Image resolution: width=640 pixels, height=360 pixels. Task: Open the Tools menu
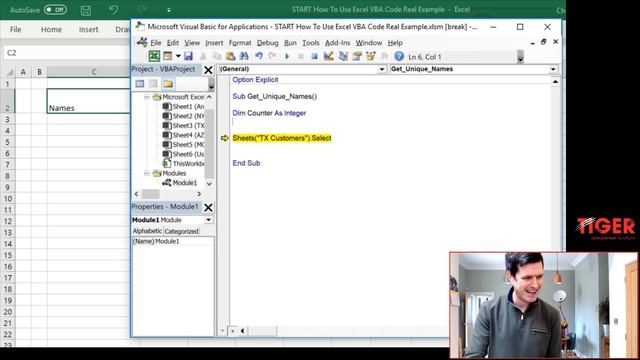(311, 43)
